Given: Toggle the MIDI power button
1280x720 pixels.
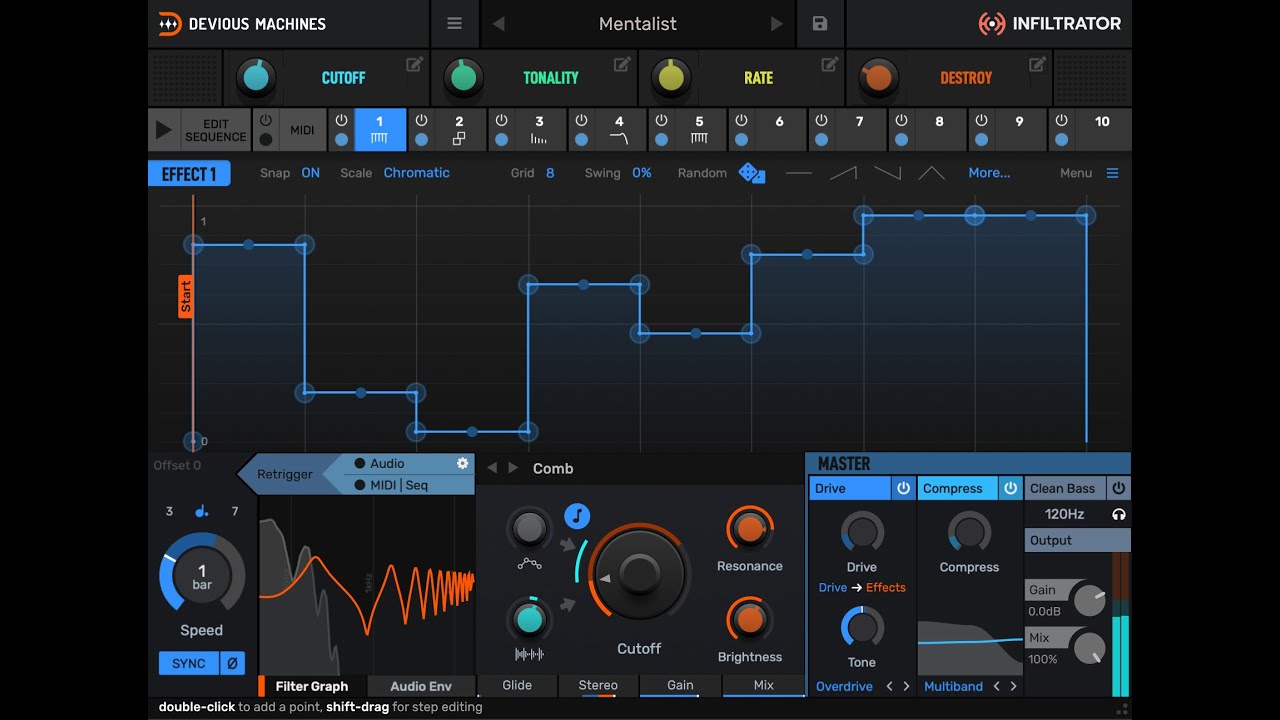Looking at the screenshot, I should [265, 120].
